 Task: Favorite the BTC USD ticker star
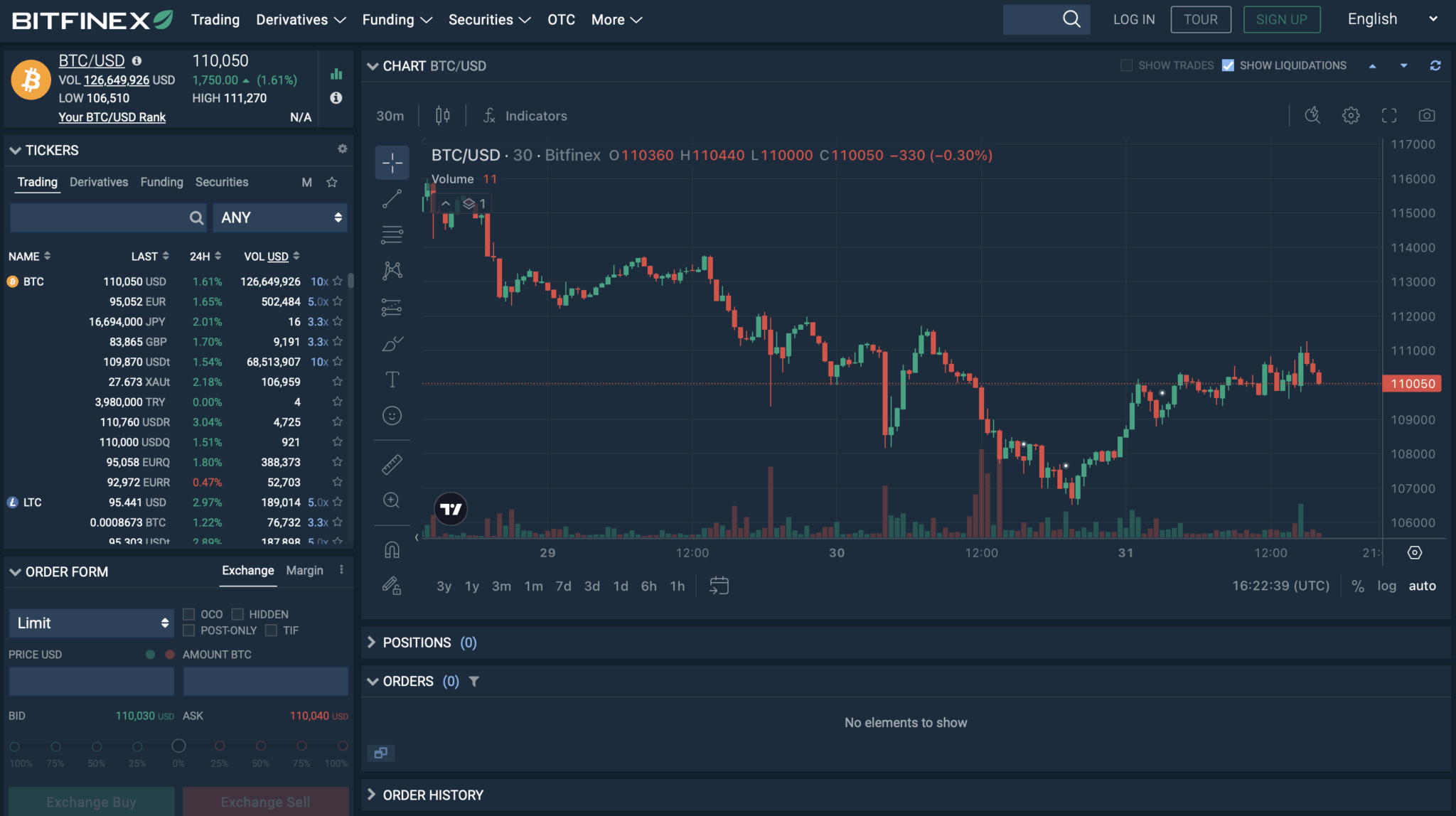coord(338,281)
